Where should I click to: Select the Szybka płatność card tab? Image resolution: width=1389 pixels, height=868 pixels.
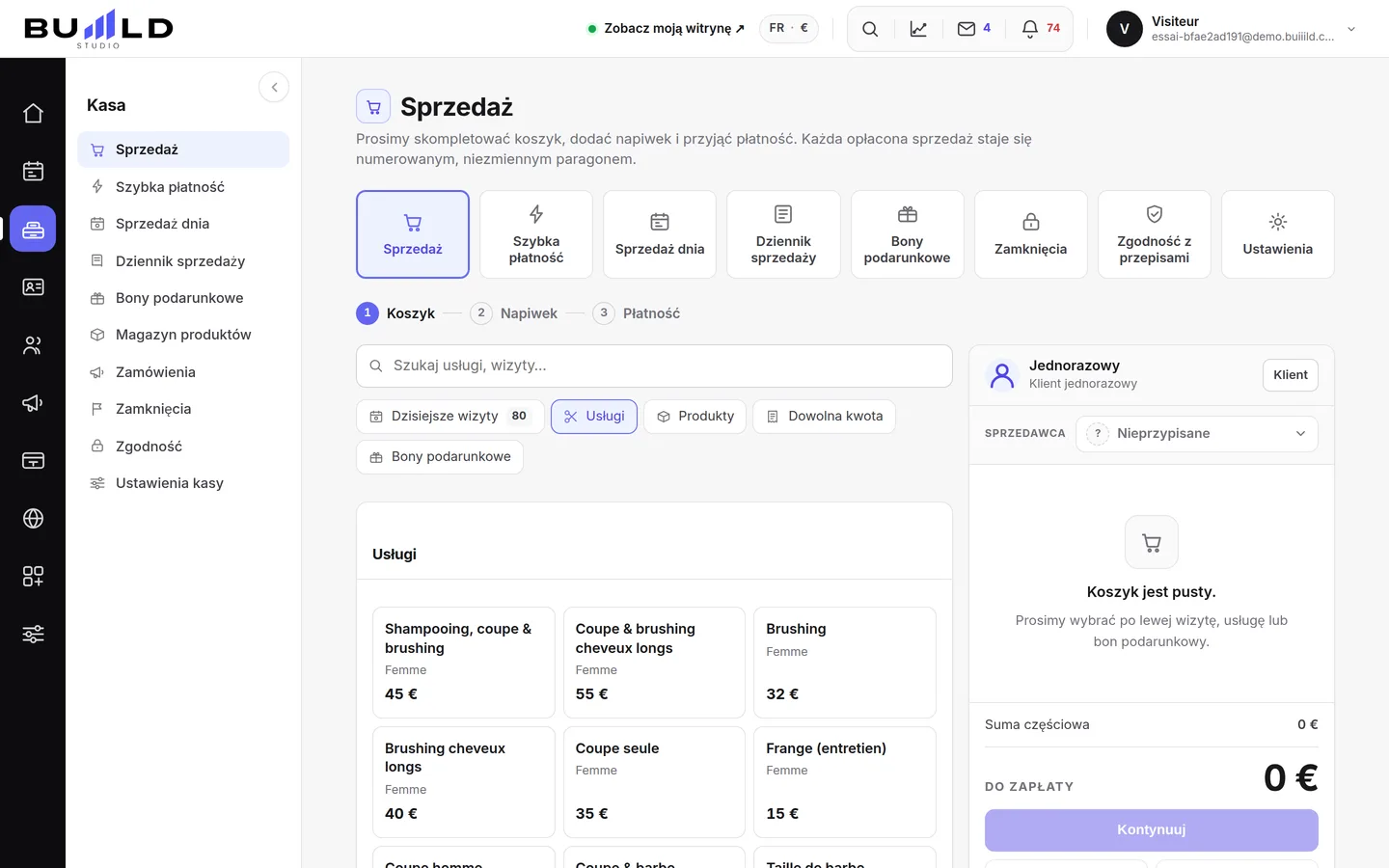pyautogui.click(x=536, y=234)
